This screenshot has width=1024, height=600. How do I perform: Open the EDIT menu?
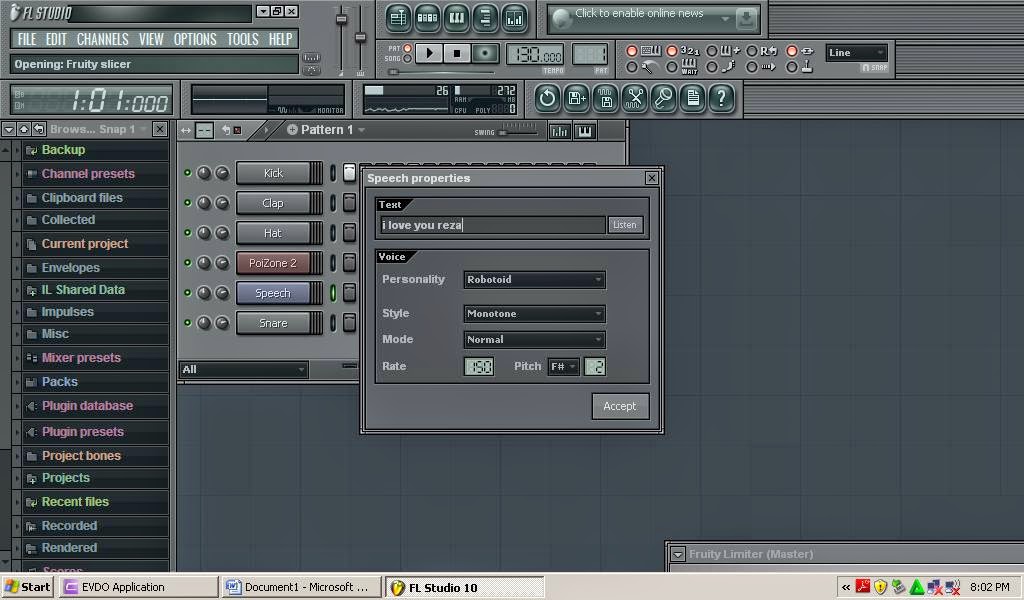pos(56,39)
